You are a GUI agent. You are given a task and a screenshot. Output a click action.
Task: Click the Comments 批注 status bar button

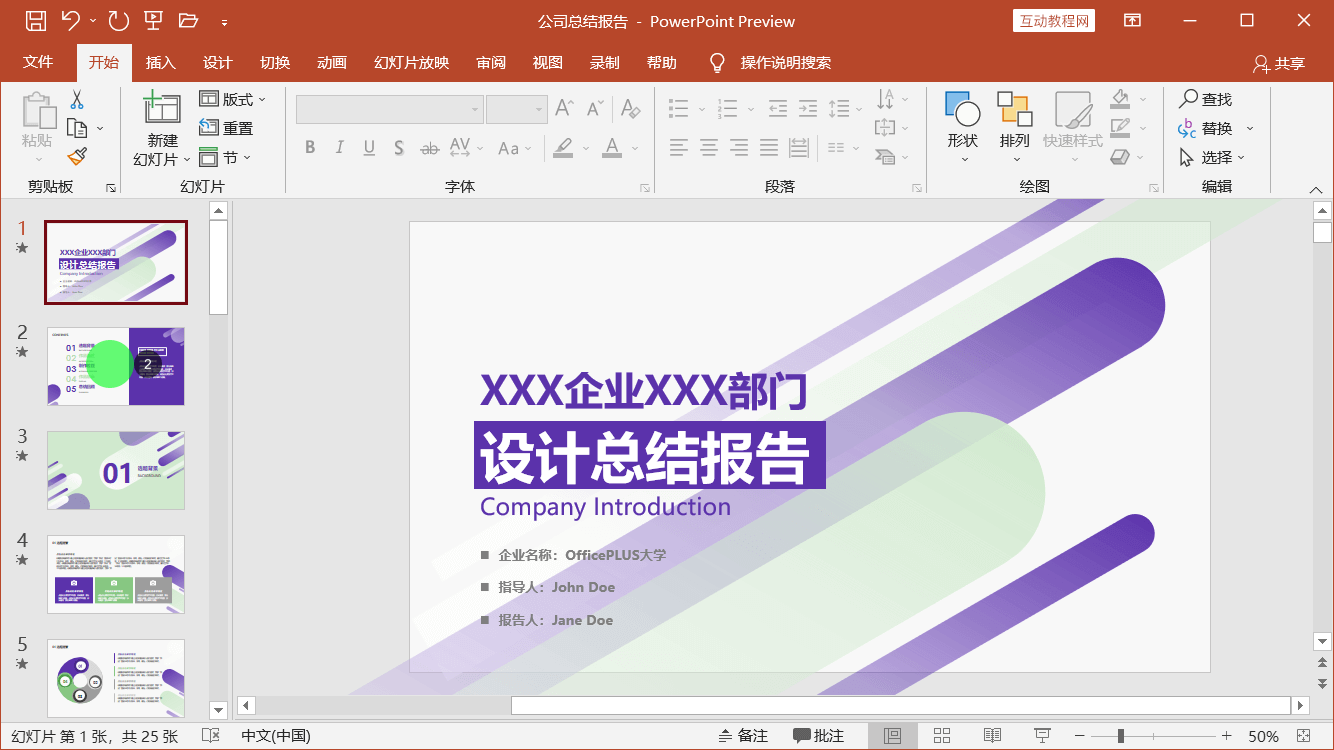819,736
